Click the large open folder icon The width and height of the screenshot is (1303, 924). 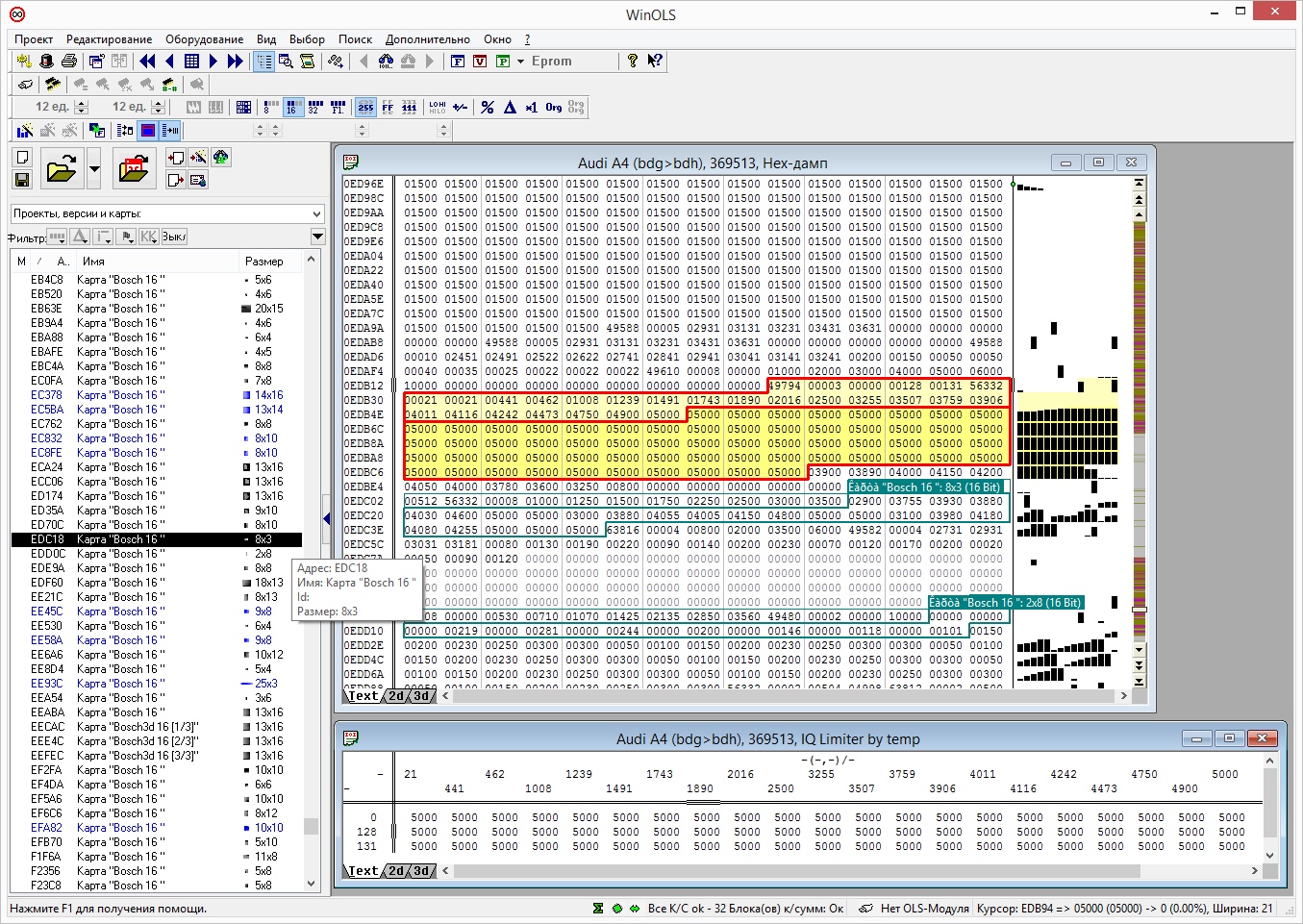(61, 168)
